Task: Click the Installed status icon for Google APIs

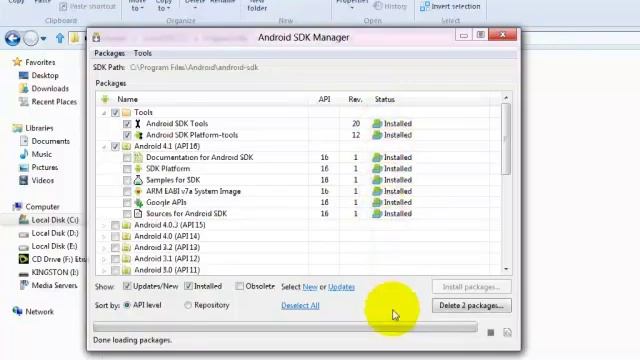Action: coord(377,202)
